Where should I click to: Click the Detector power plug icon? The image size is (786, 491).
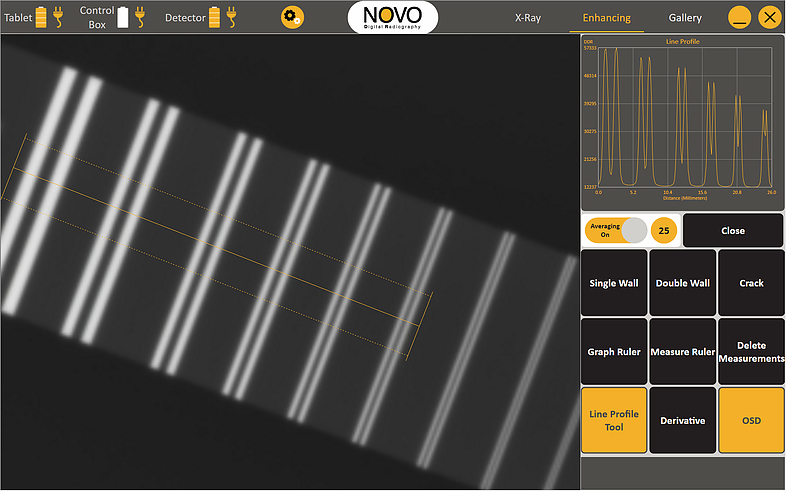click(x=232, y=18)
